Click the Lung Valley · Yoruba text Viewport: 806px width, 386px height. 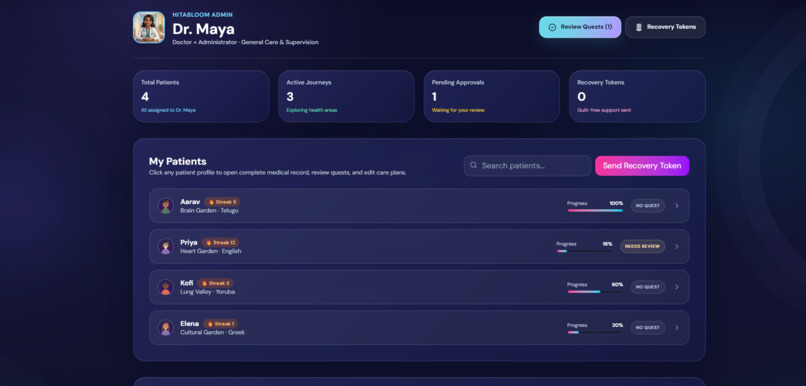click(x=208, y=291)
